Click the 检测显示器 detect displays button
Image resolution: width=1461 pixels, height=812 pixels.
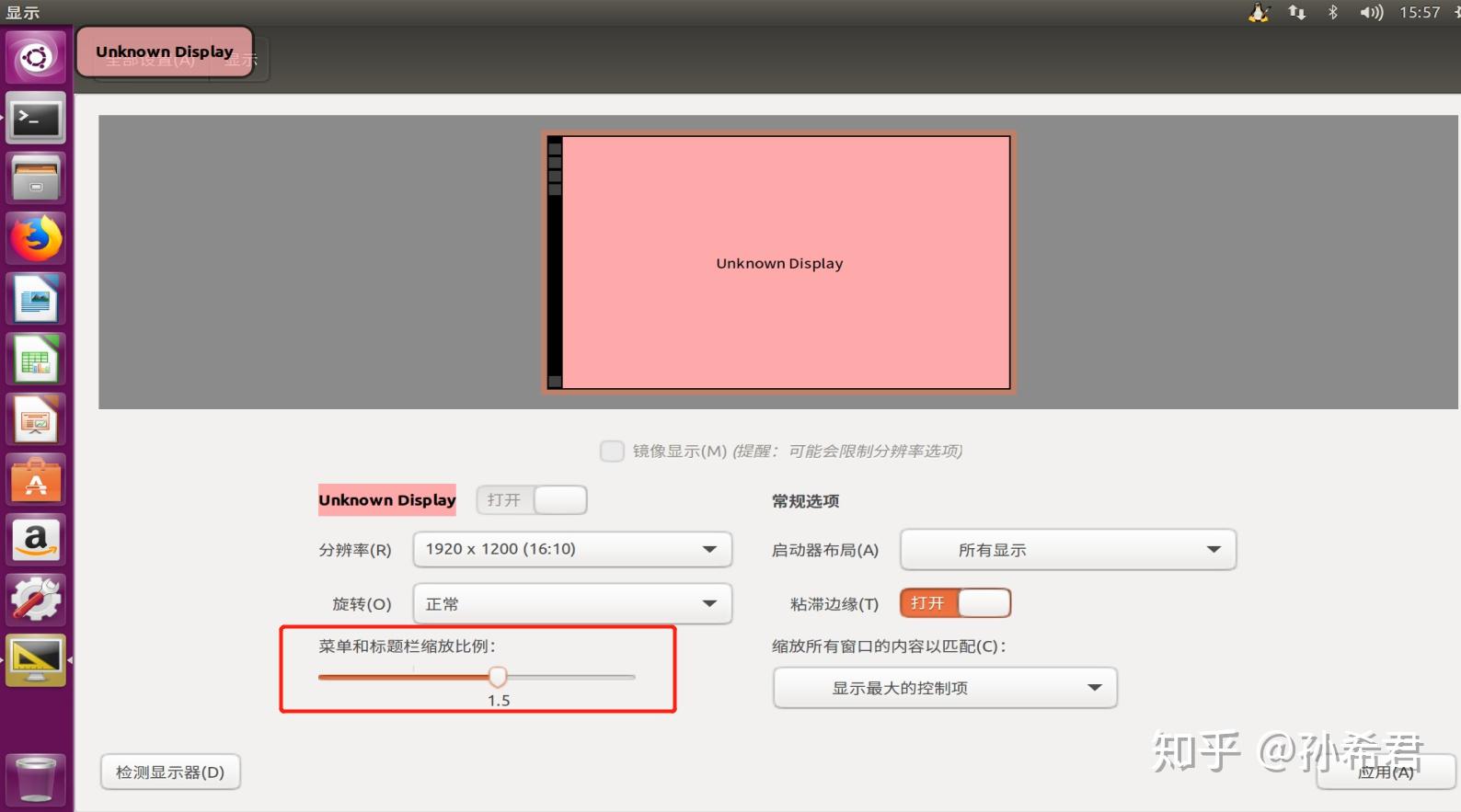click(170, 772)
